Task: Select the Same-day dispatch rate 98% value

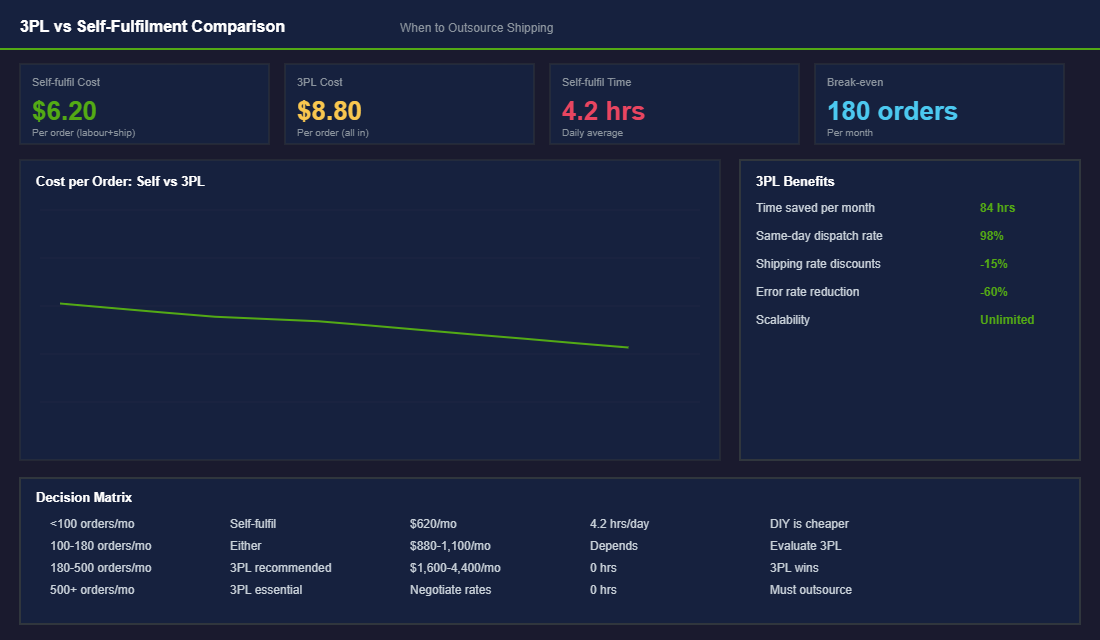Action: click(x=991, y=235)
